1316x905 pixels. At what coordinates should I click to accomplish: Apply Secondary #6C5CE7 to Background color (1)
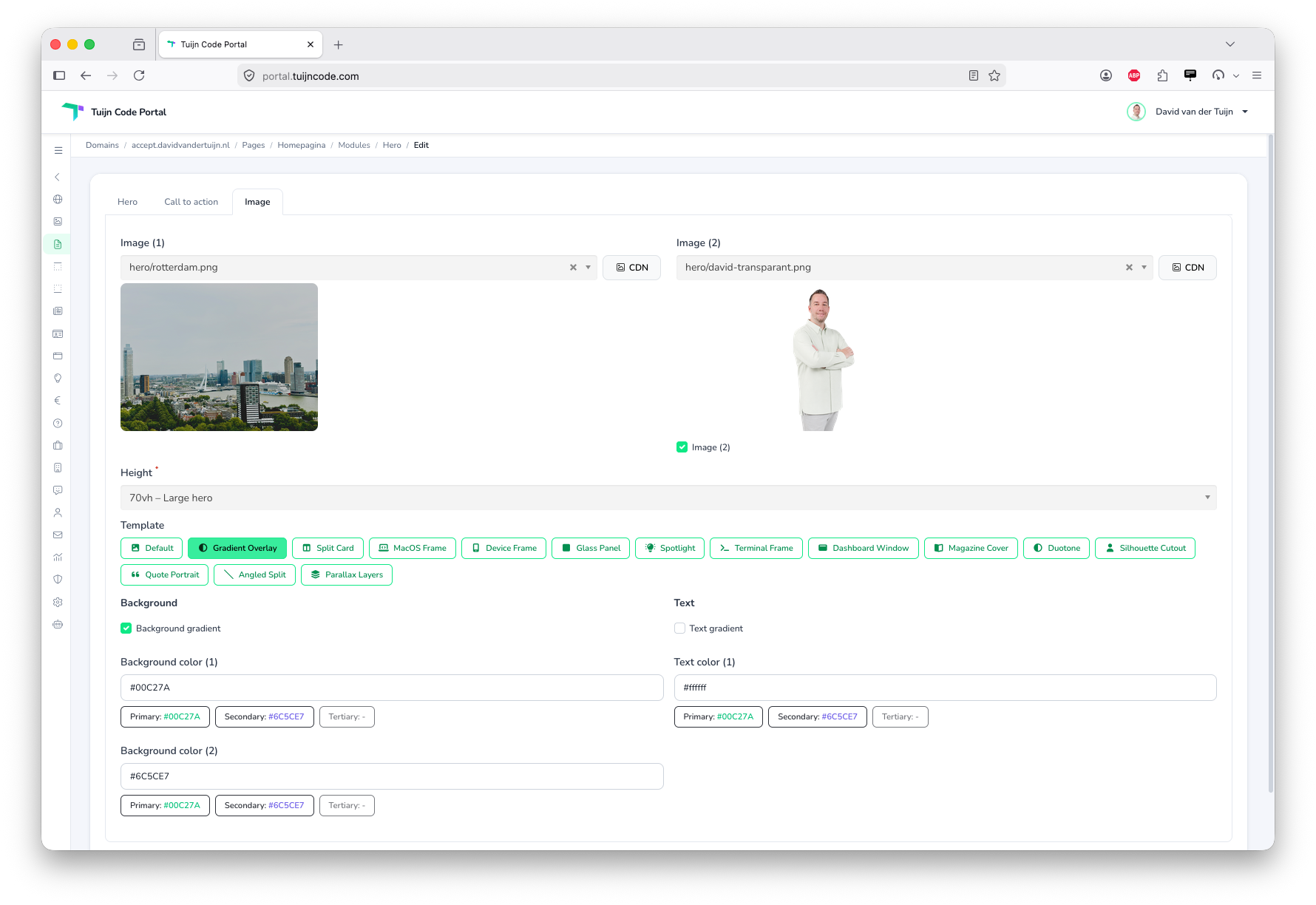pyautogui.click(x=264, y=716)
